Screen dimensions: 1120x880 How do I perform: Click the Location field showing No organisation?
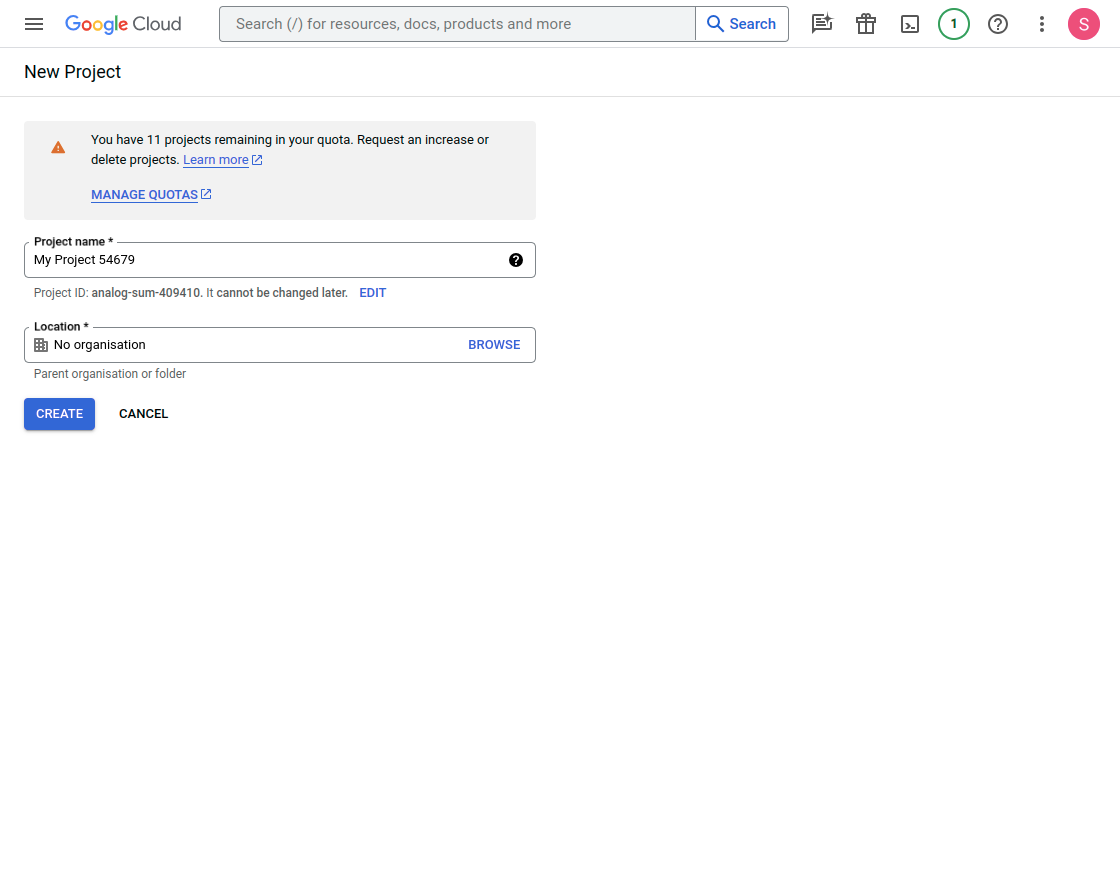coord(280,345)
